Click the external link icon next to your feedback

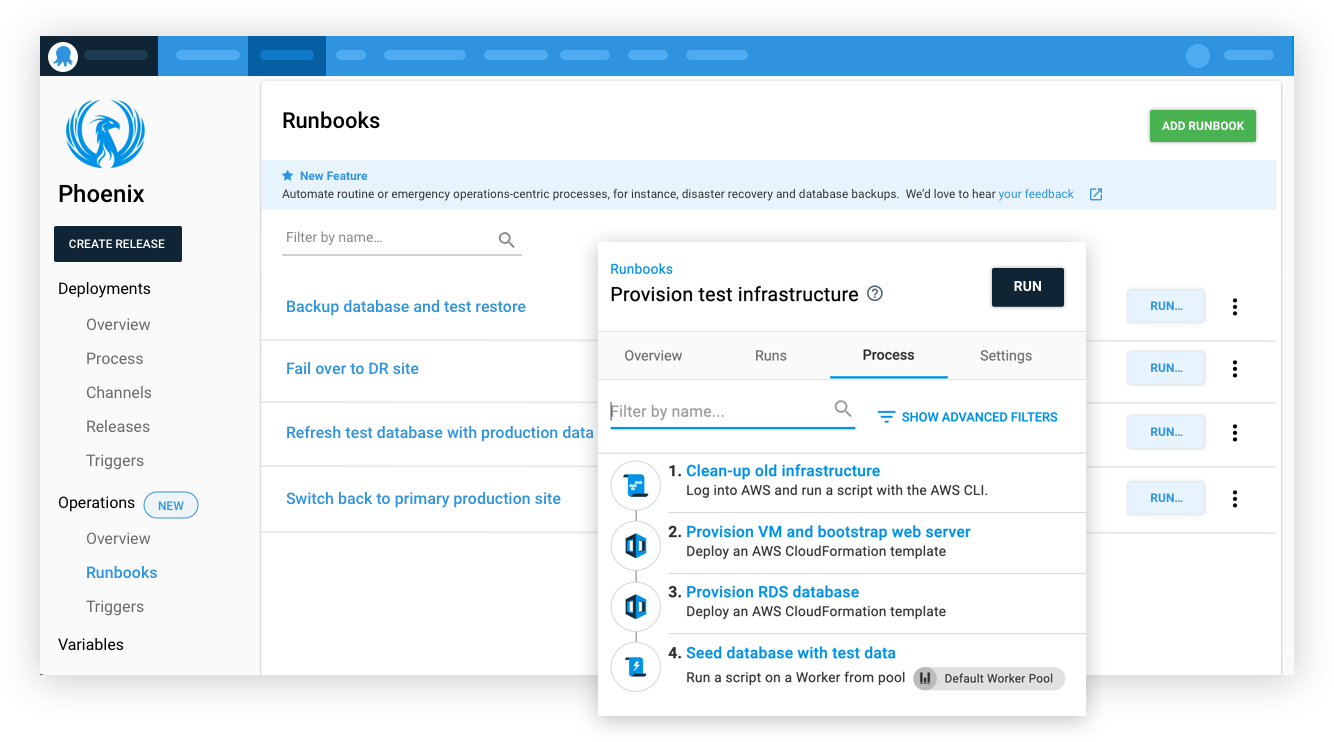[x=1096, y=194]
